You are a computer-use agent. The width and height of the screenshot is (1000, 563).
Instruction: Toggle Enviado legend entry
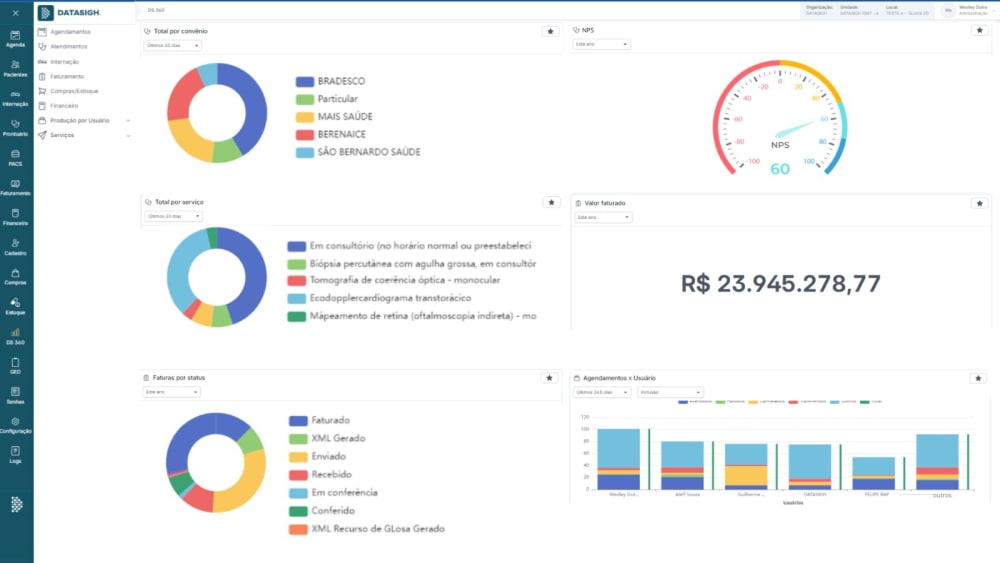(318, 457)
